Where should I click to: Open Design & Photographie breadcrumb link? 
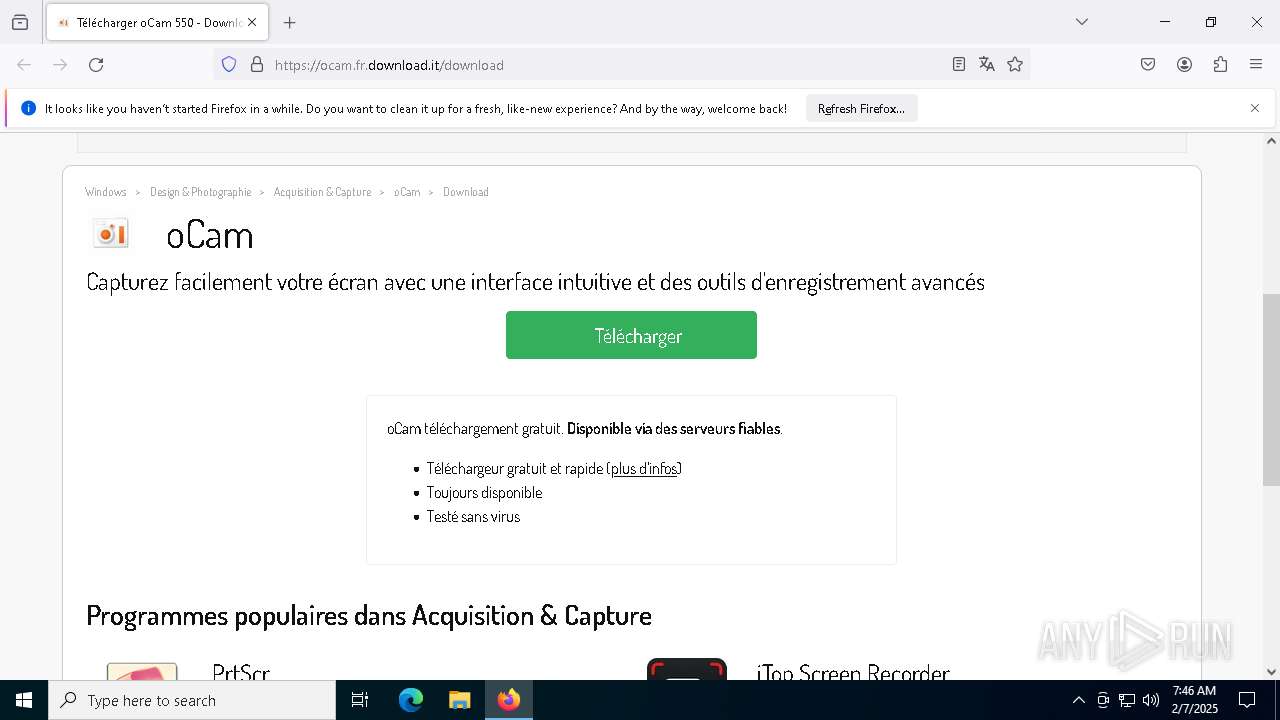coord(201,192)
